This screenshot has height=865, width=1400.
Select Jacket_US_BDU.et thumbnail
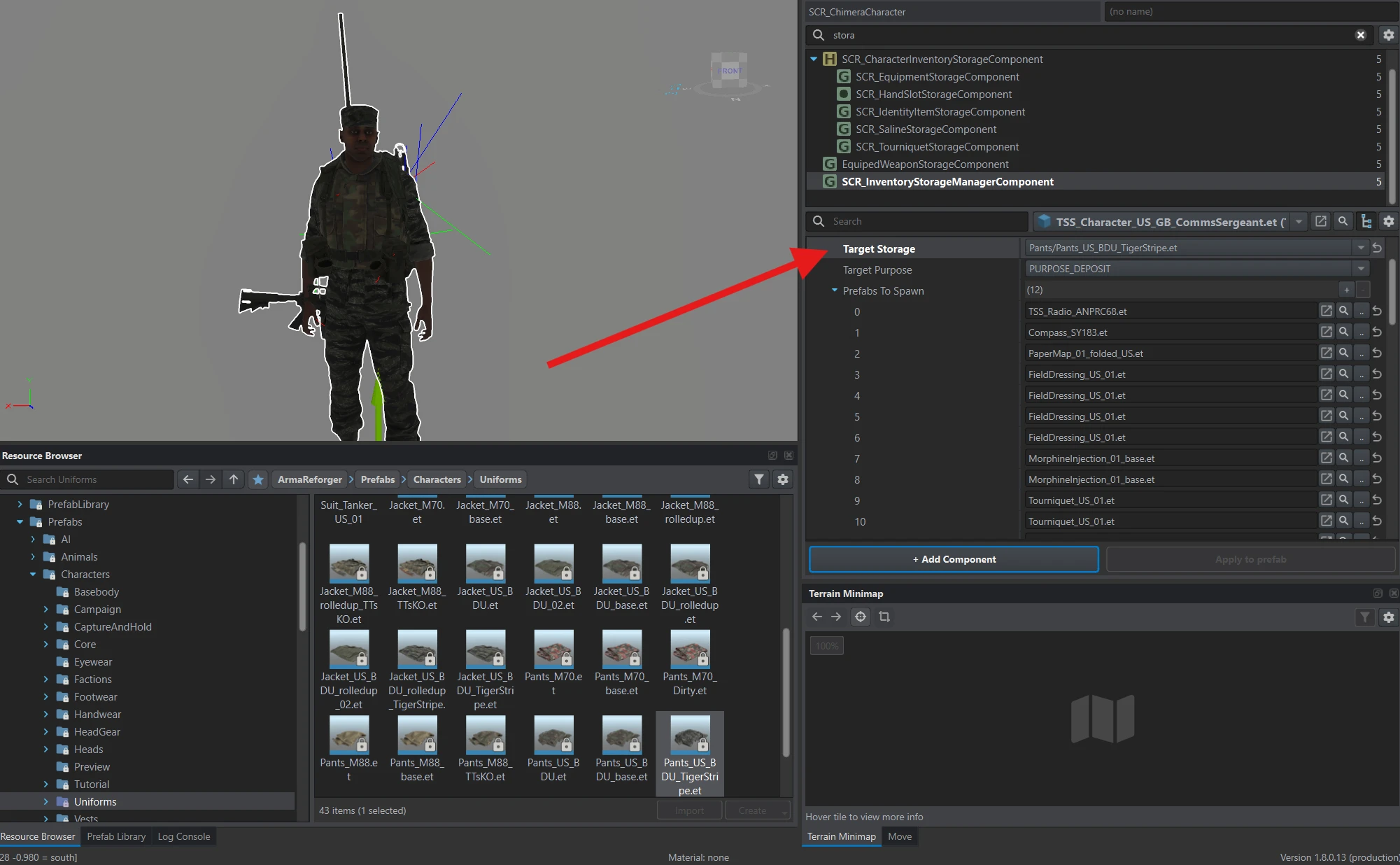pyautogui.click(x=485, y=577)
